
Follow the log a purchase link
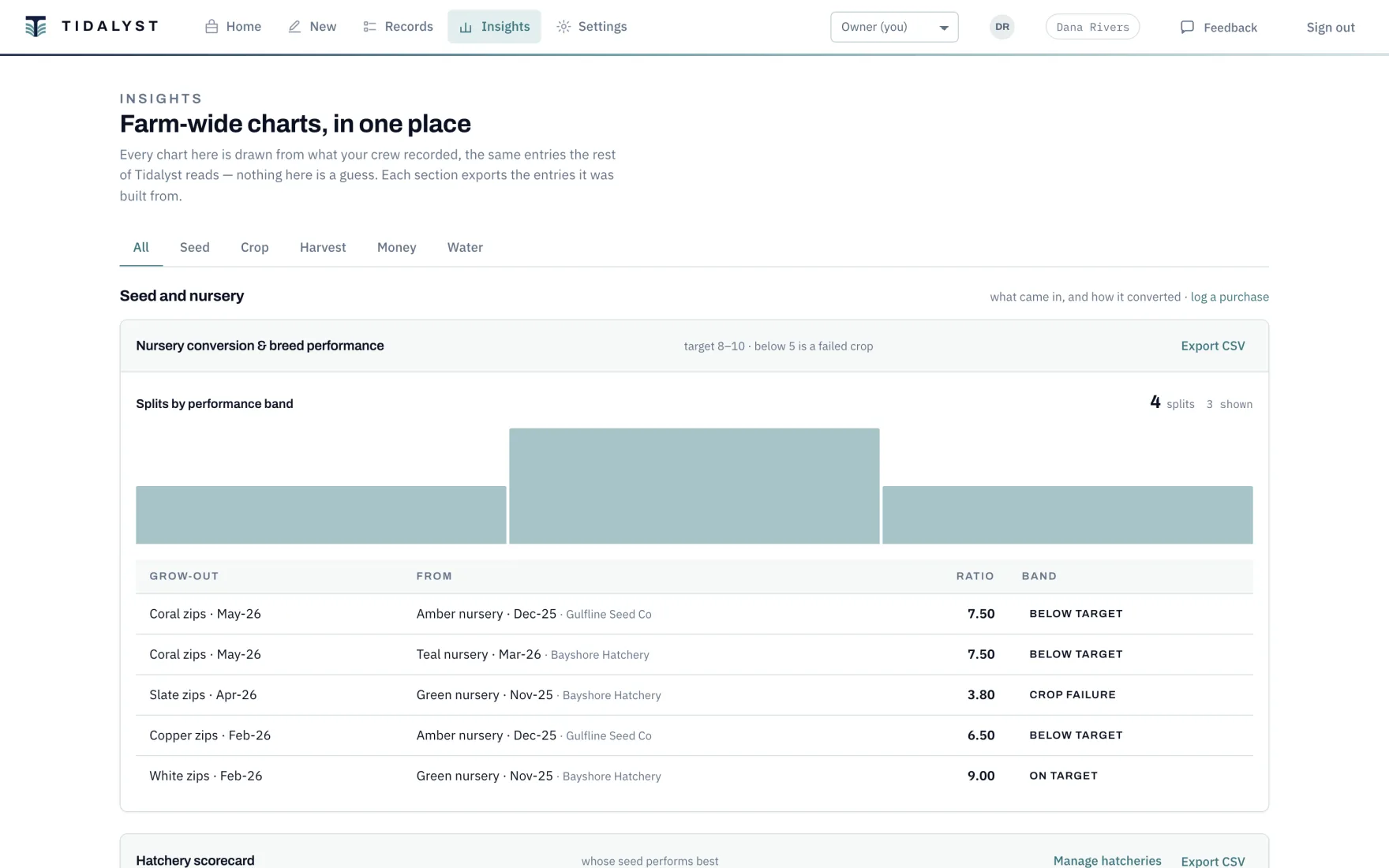(x=1230, y=297)
